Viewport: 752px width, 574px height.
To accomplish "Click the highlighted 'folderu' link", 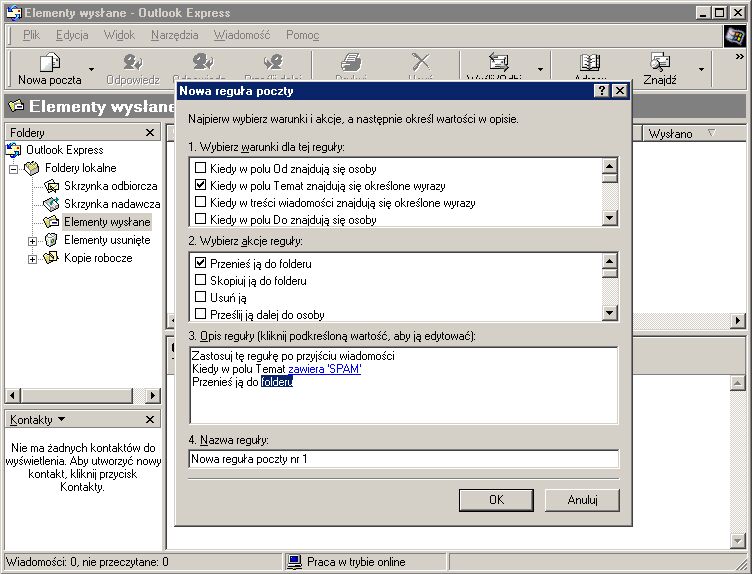I will (x=277, y=382).
